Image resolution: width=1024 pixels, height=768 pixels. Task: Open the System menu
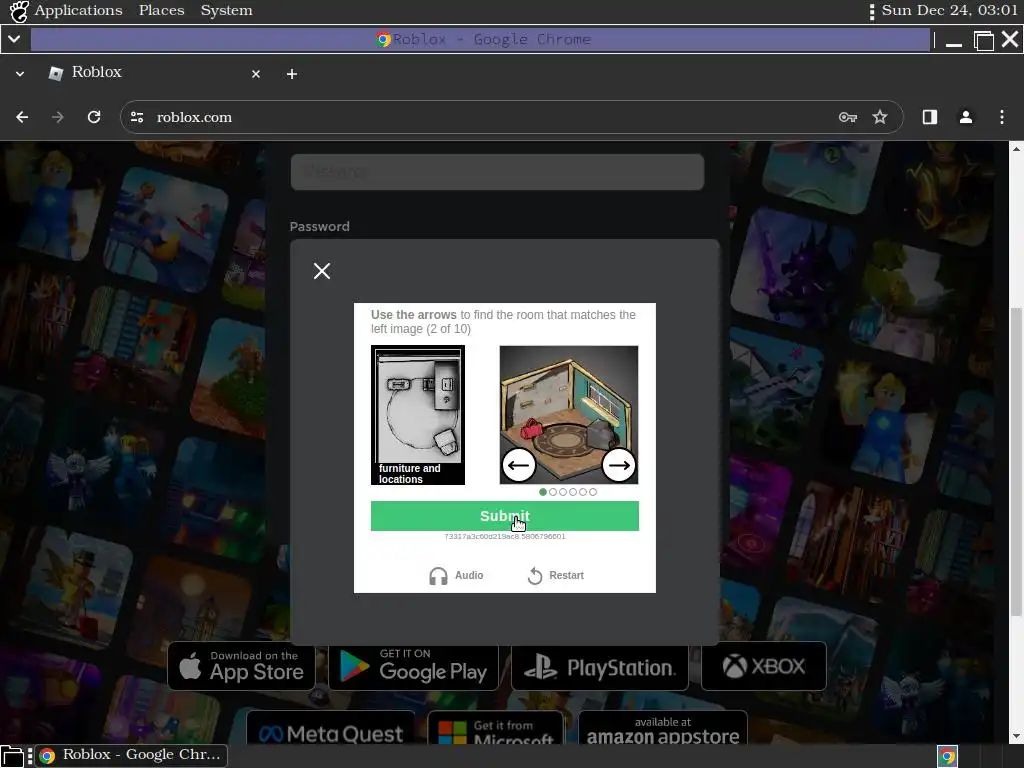226,10
